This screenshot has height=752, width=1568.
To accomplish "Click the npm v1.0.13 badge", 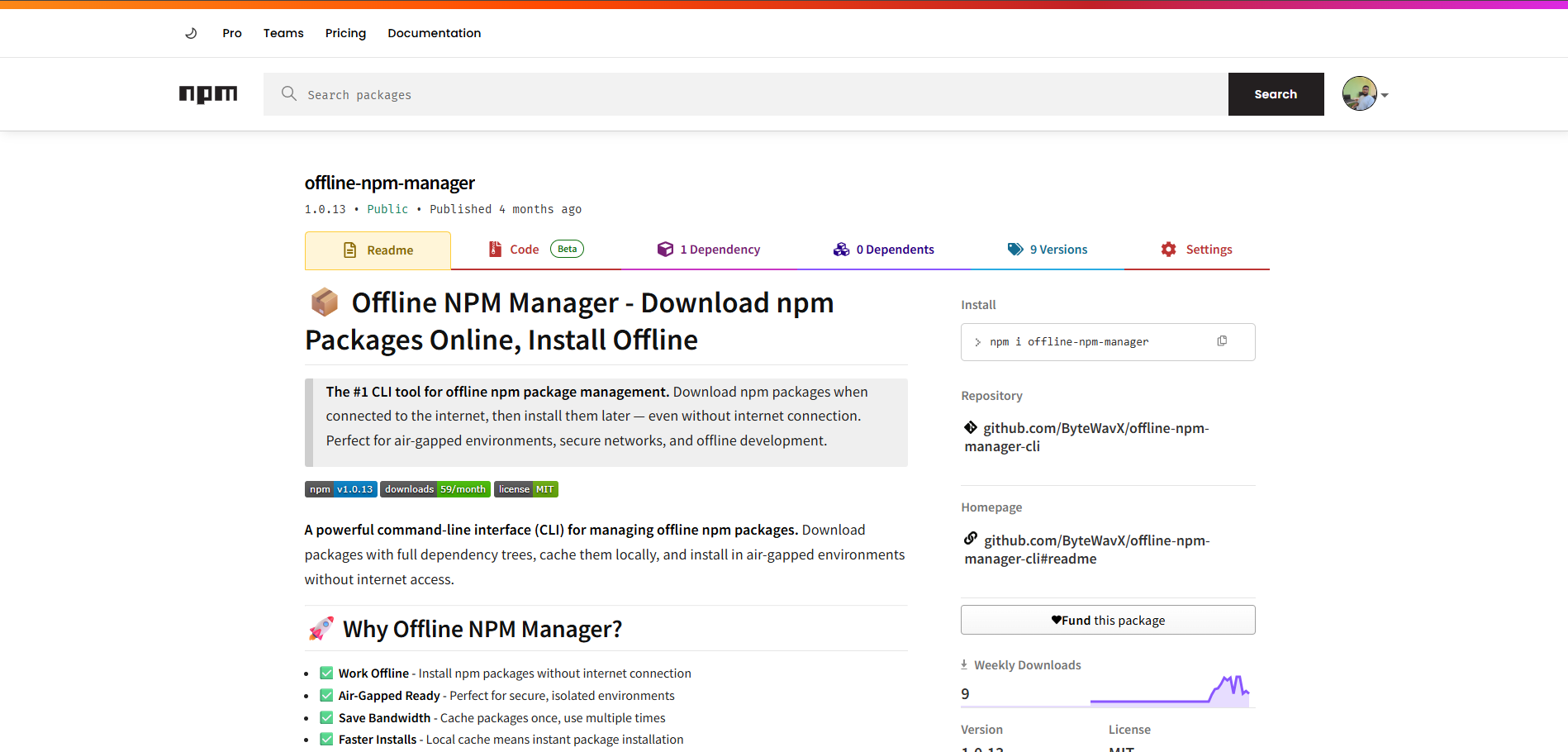I will point(341,489).
